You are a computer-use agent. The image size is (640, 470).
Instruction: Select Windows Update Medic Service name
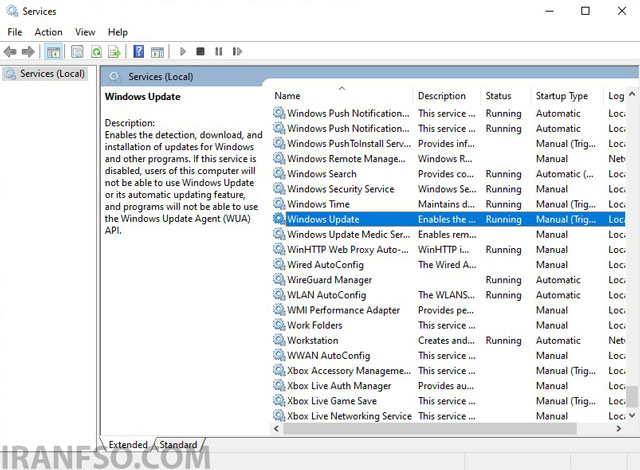click(x=349, y=235)
